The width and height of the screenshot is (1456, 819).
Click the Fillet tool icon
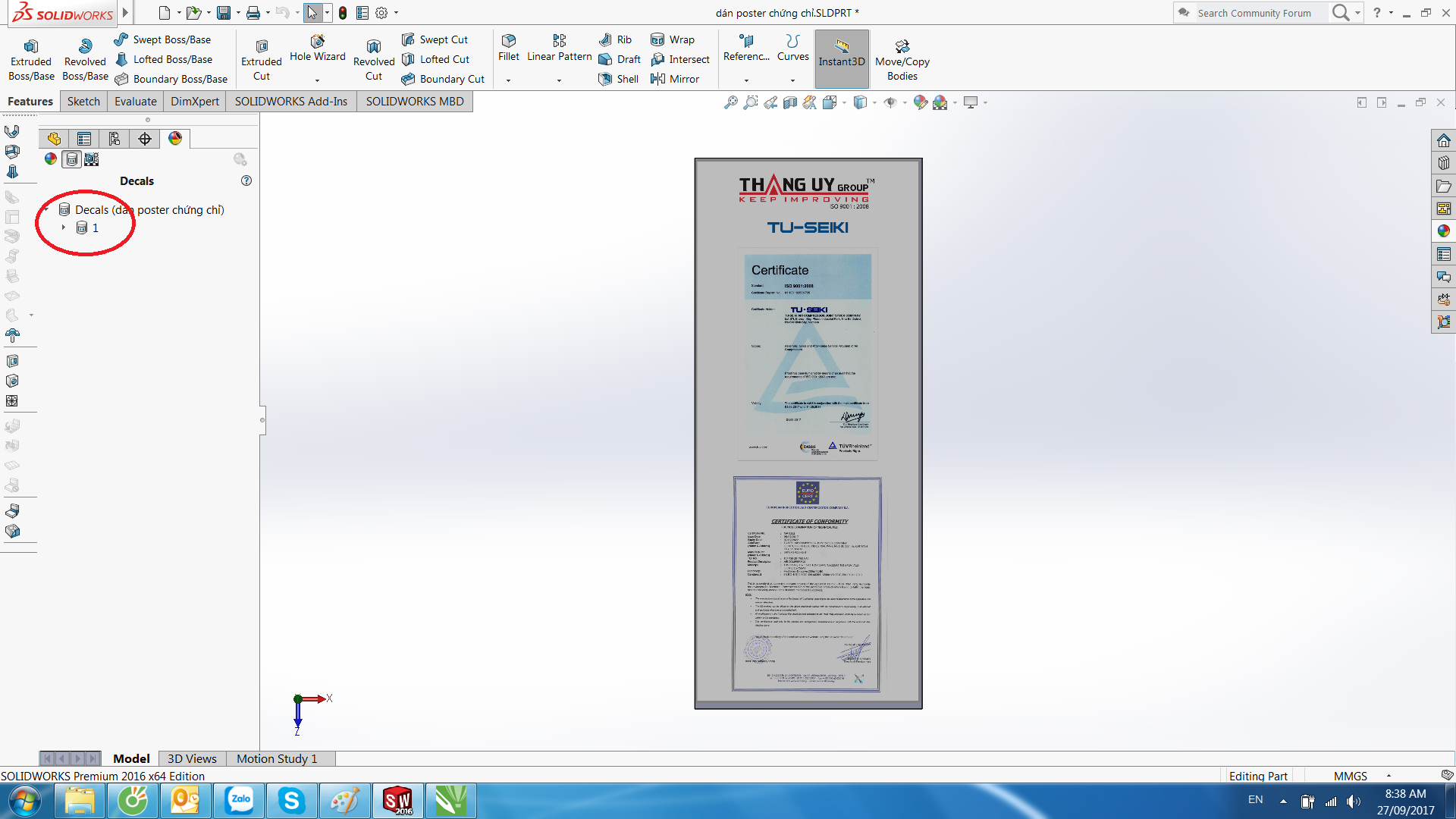tap(509, 41)
